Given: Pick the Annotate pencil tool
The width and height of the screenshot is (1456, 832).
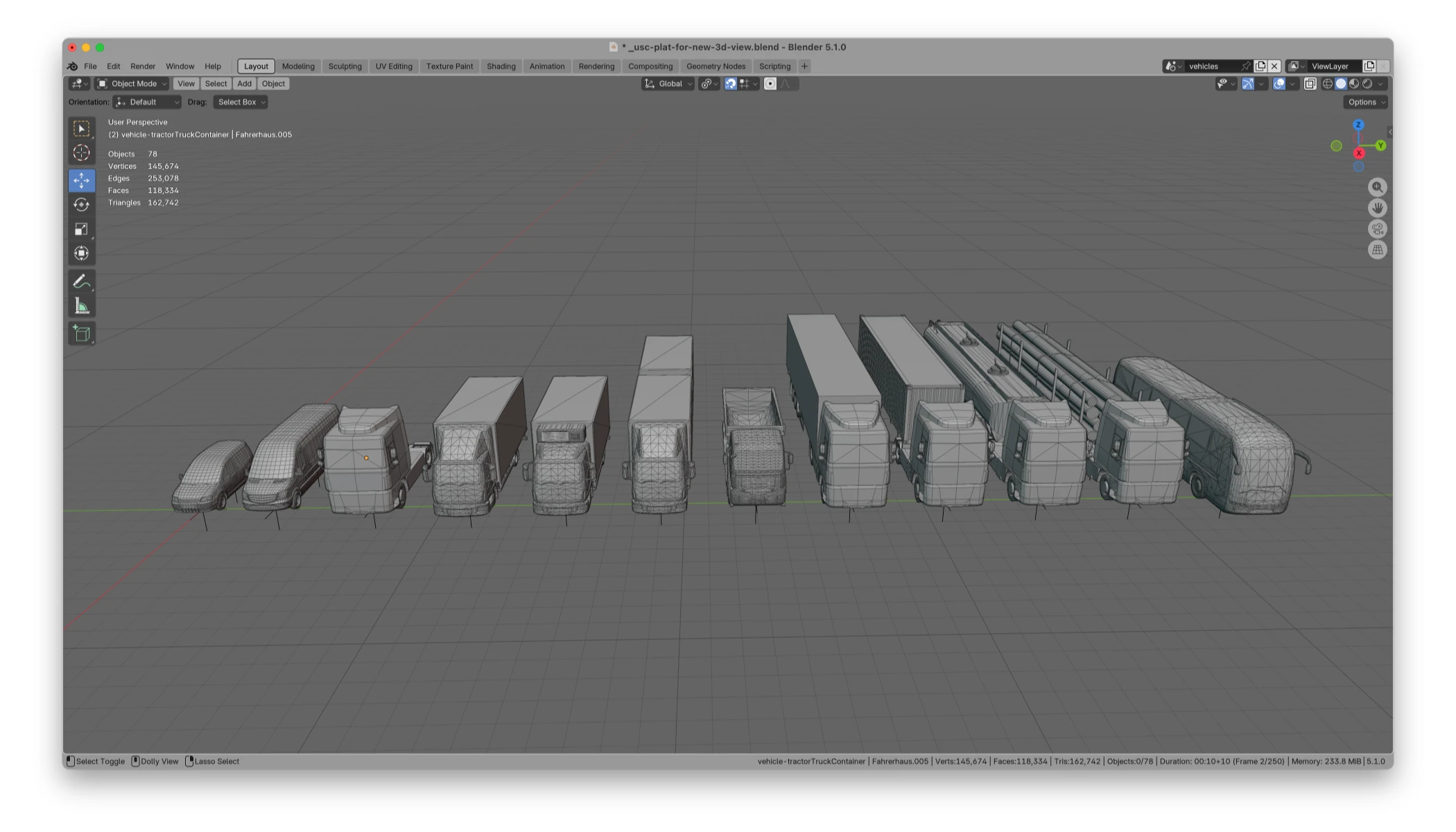Looking at the screenshot, I should coord(81,281).
